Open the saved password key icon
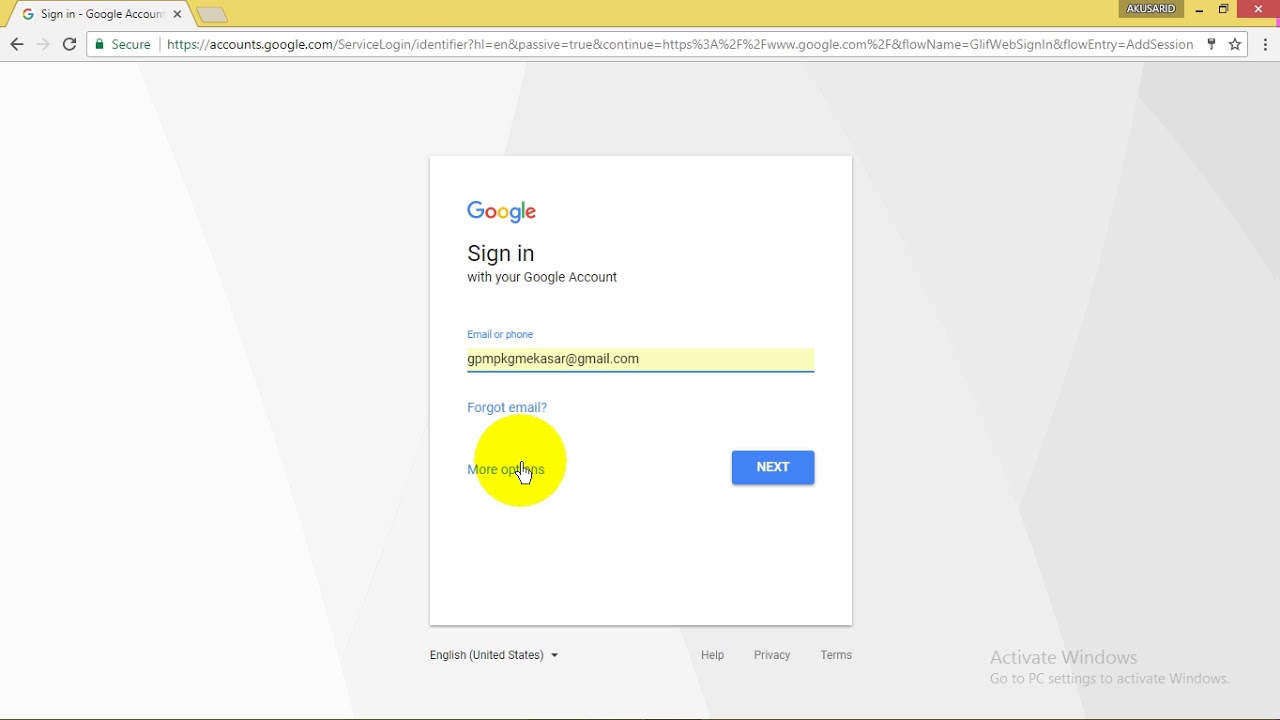 (1211, 44)
